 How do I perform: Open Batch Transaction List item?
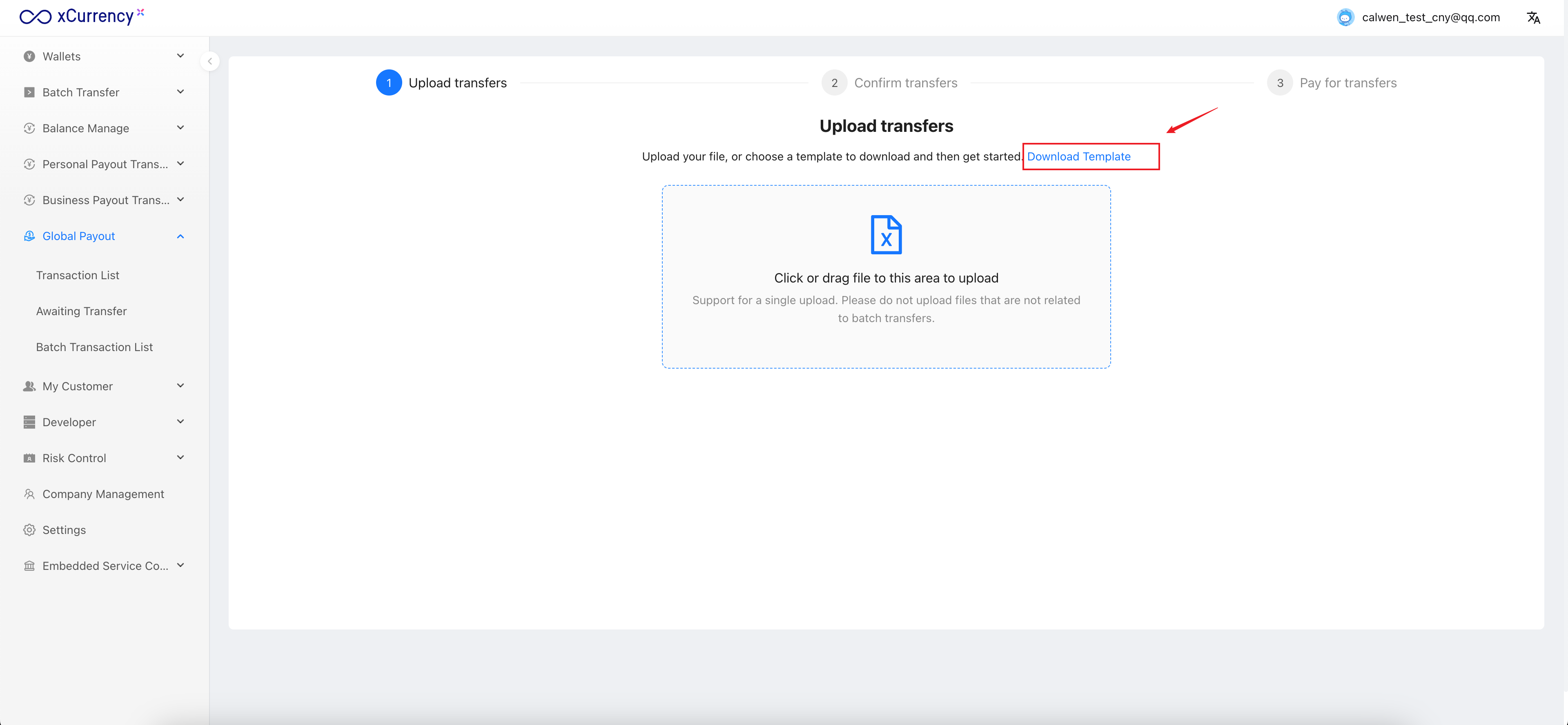[x=94, y=347]
